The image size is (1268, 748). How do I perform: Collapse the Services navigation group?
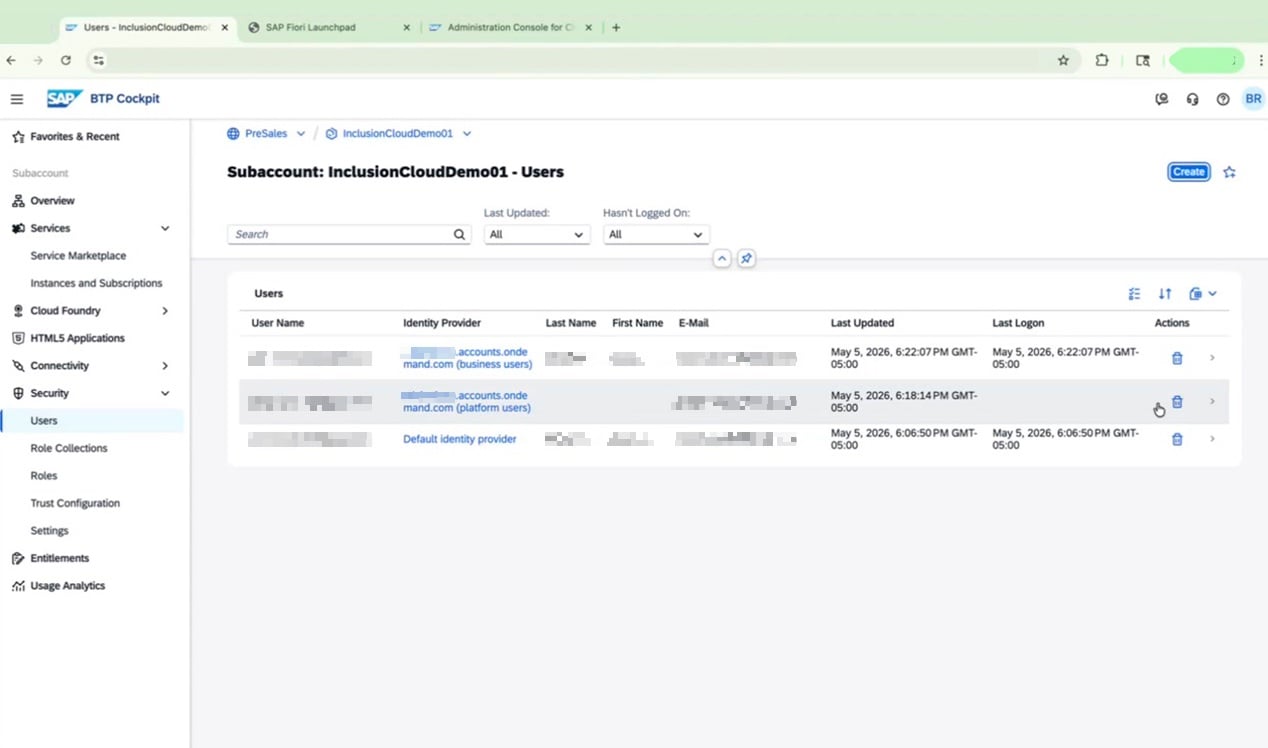[x=165, y=229]
